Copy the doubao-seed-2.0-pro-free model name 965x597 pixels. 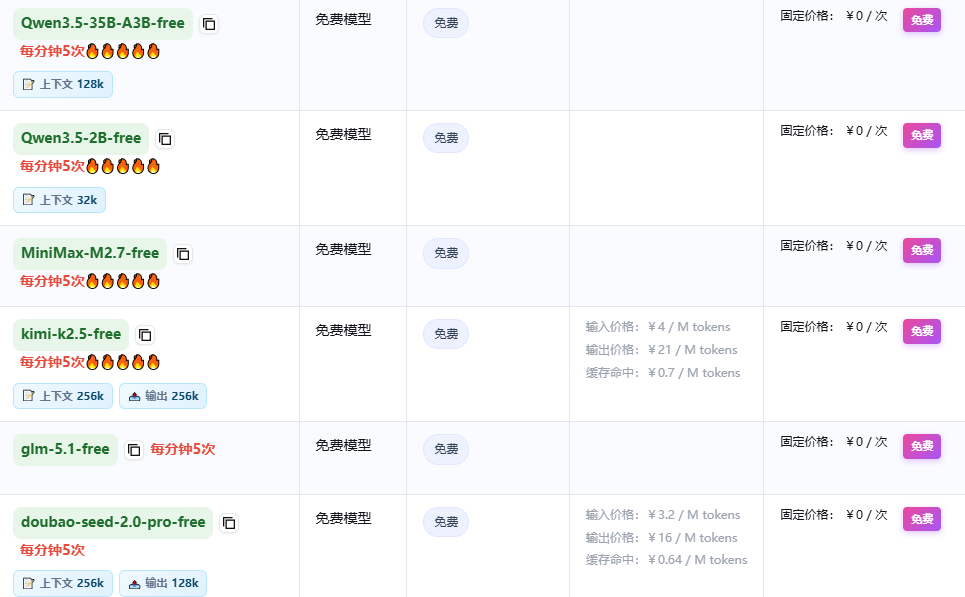pyautogui.click(x=229, y=523)
